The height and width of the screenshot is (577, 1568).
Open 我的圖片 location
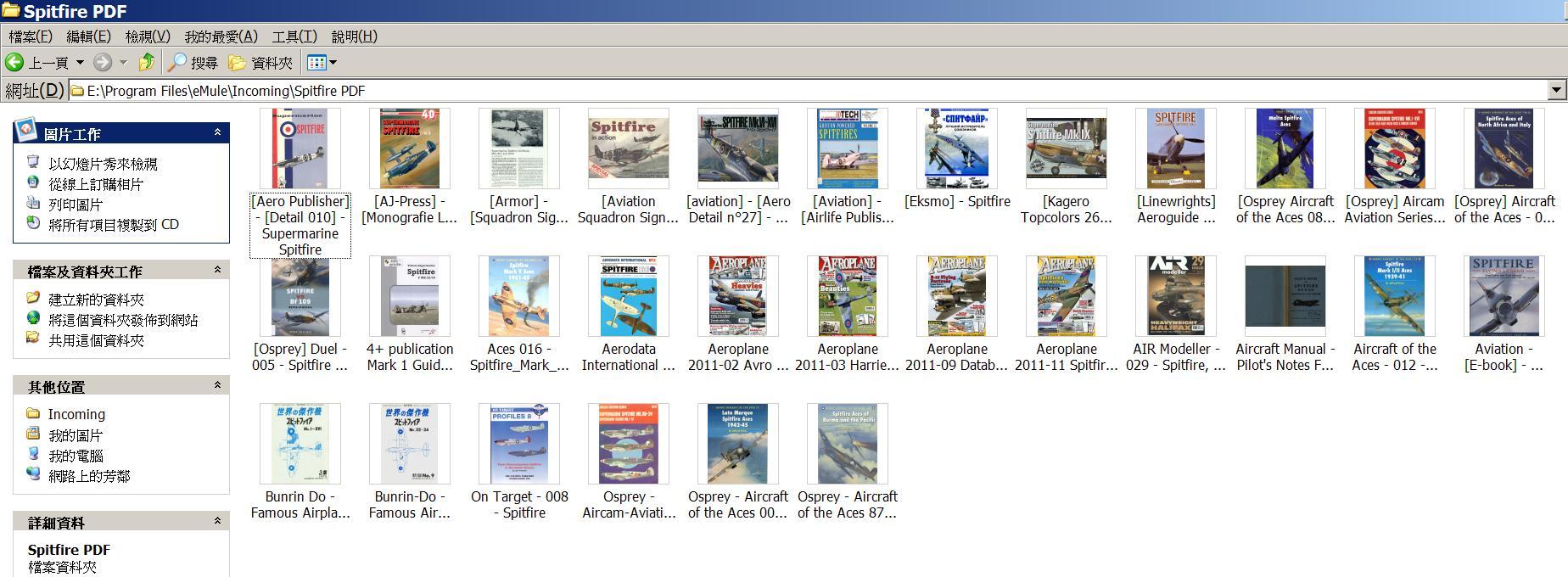pyautogui.click(x=76, y=435)
